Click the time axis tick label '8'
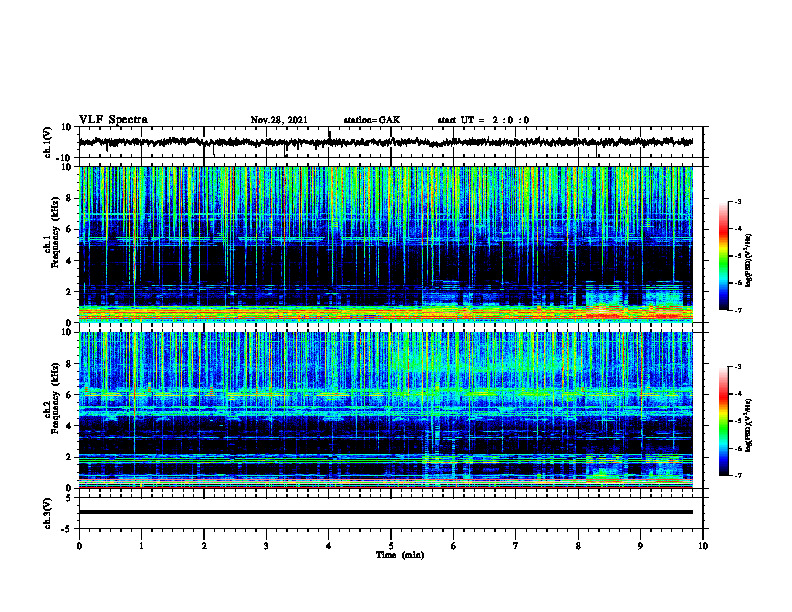The image size is (792, 612). pyautogui.click(x=578, y=546)
